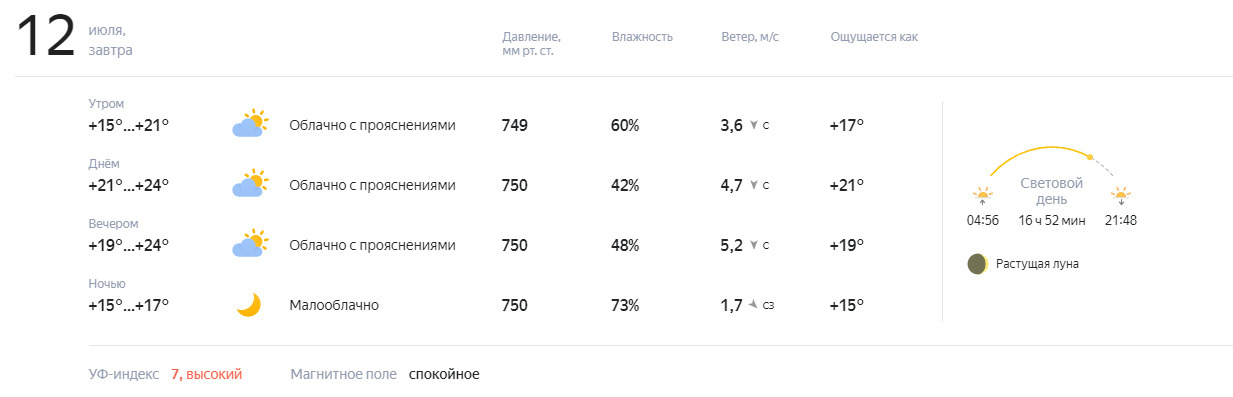Click the Утром temperature range +15°...+21°
The width and height of the screenshot is (1233, 397).
pyautogui.click(x=129, y=125)
